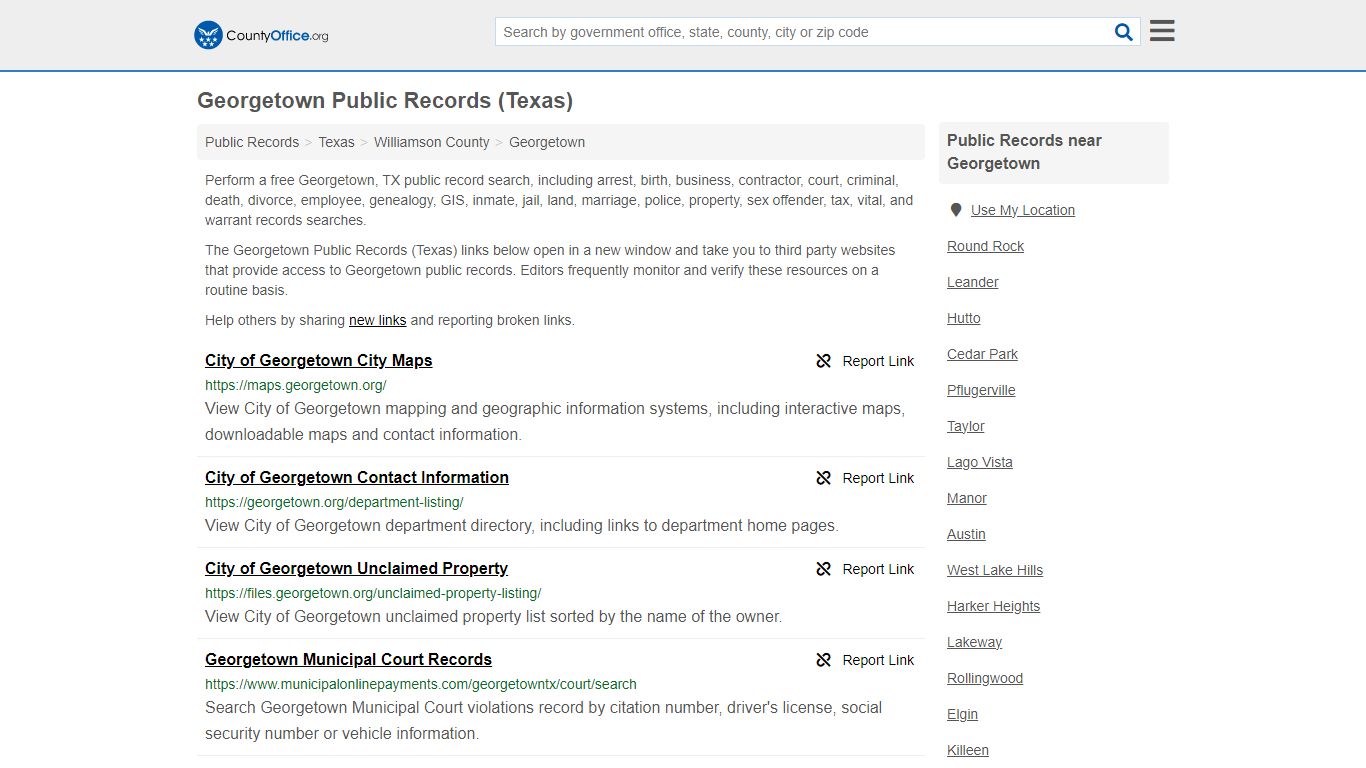Click broken-link icon for Contact Information row
The width and height of the screenshot is (1366, 768).
click(824, 478)
